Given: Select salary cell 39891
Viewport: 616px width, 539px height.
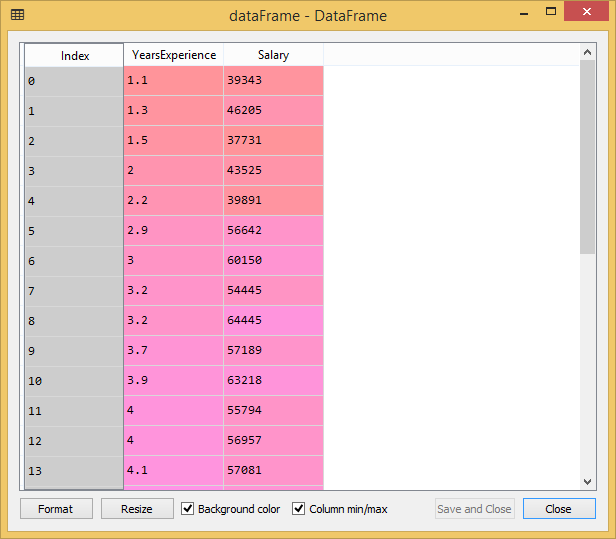Looking at the screenshot, I should tap(273, 201).
